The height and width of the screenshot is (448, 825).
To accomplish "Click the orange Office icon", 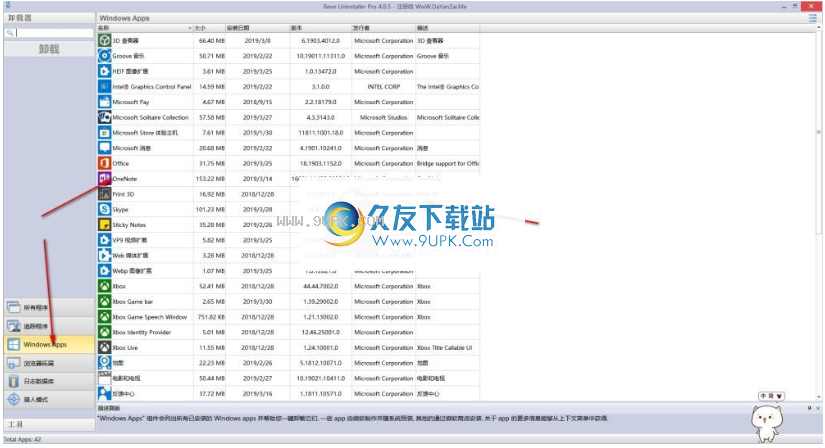I will click(105, 163).
